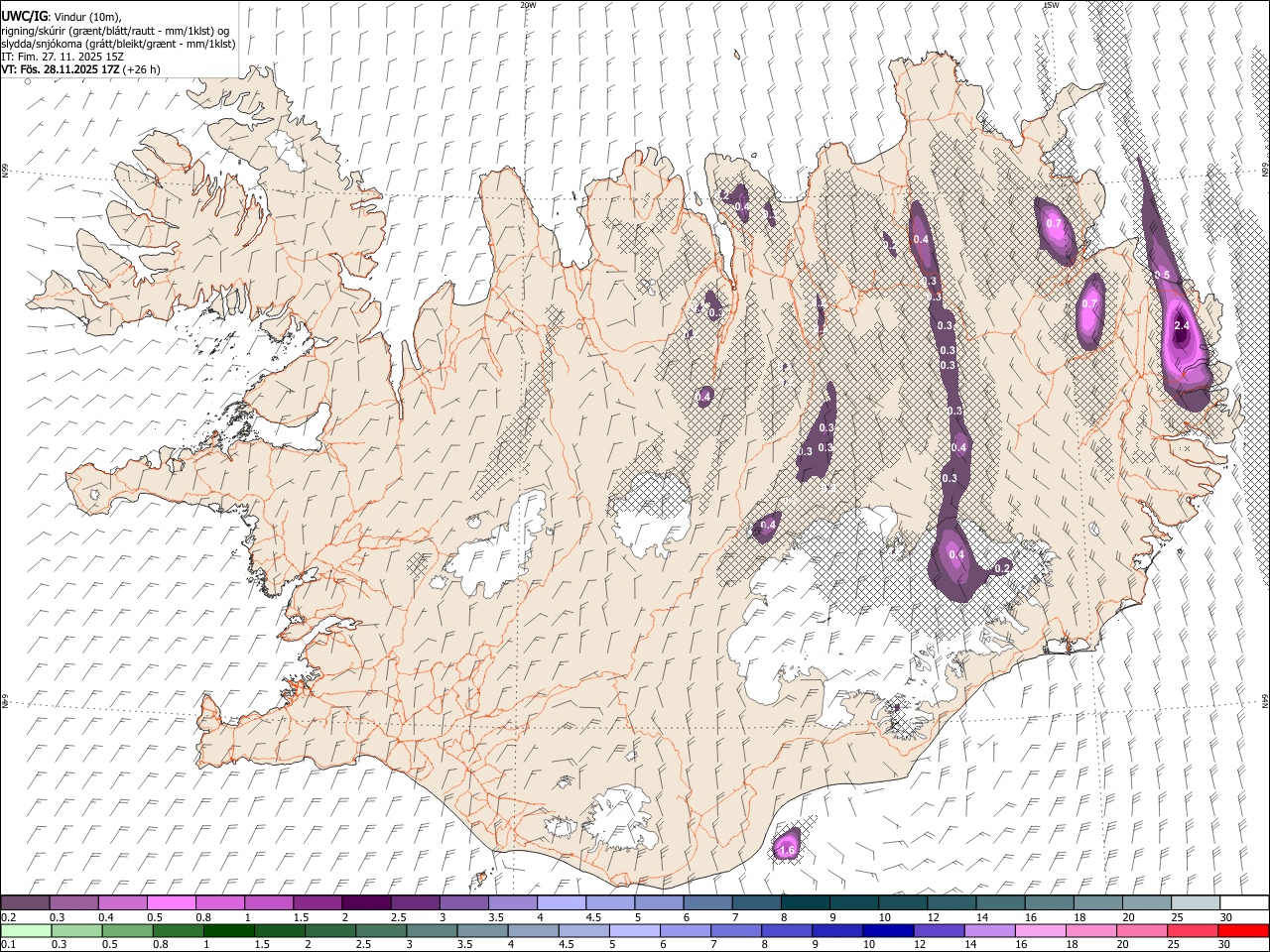The height and width of the screenshot is (952, 1270).
Task: Select upper legend swatch between 25 and 30
Action: [x=1196, y=902]
